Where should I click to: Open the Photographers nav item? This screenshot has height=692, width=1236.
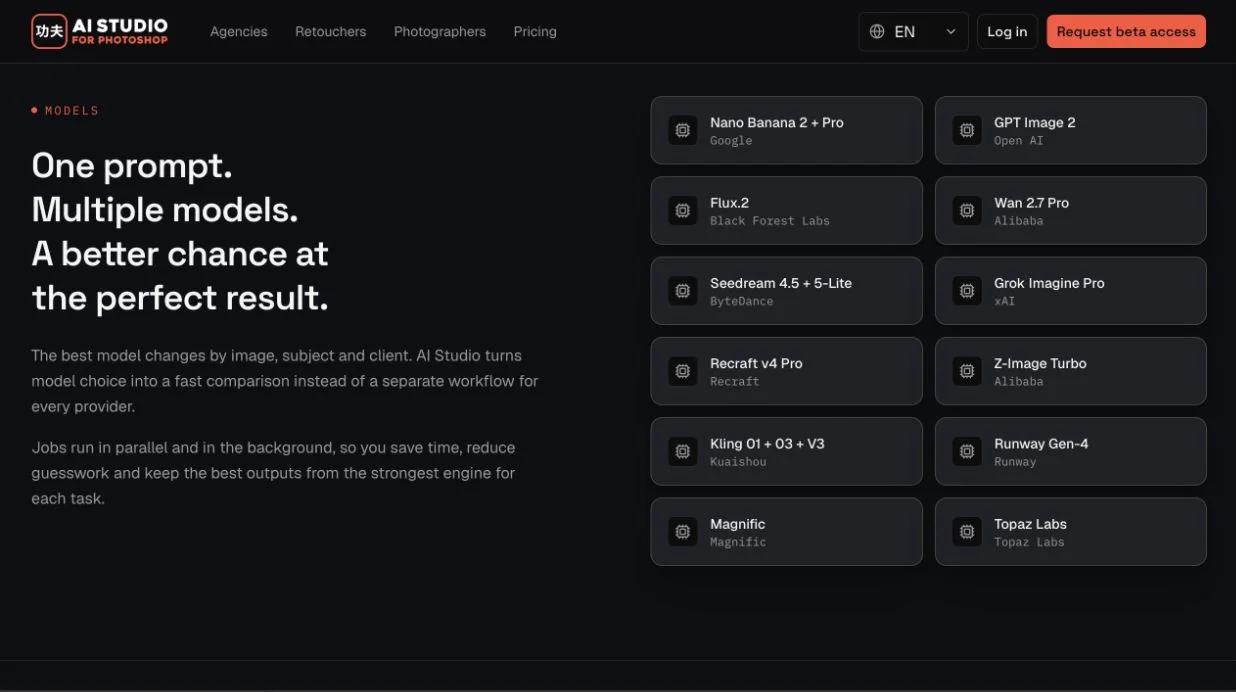pos(440,32)
